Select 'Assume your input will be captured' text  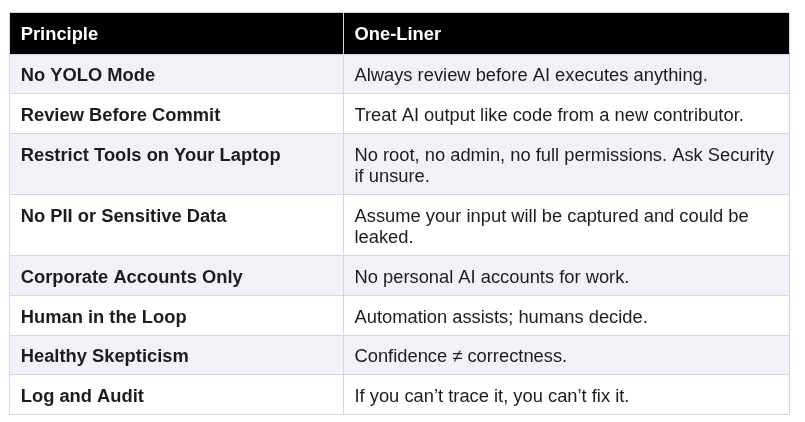tap(551, 216)
